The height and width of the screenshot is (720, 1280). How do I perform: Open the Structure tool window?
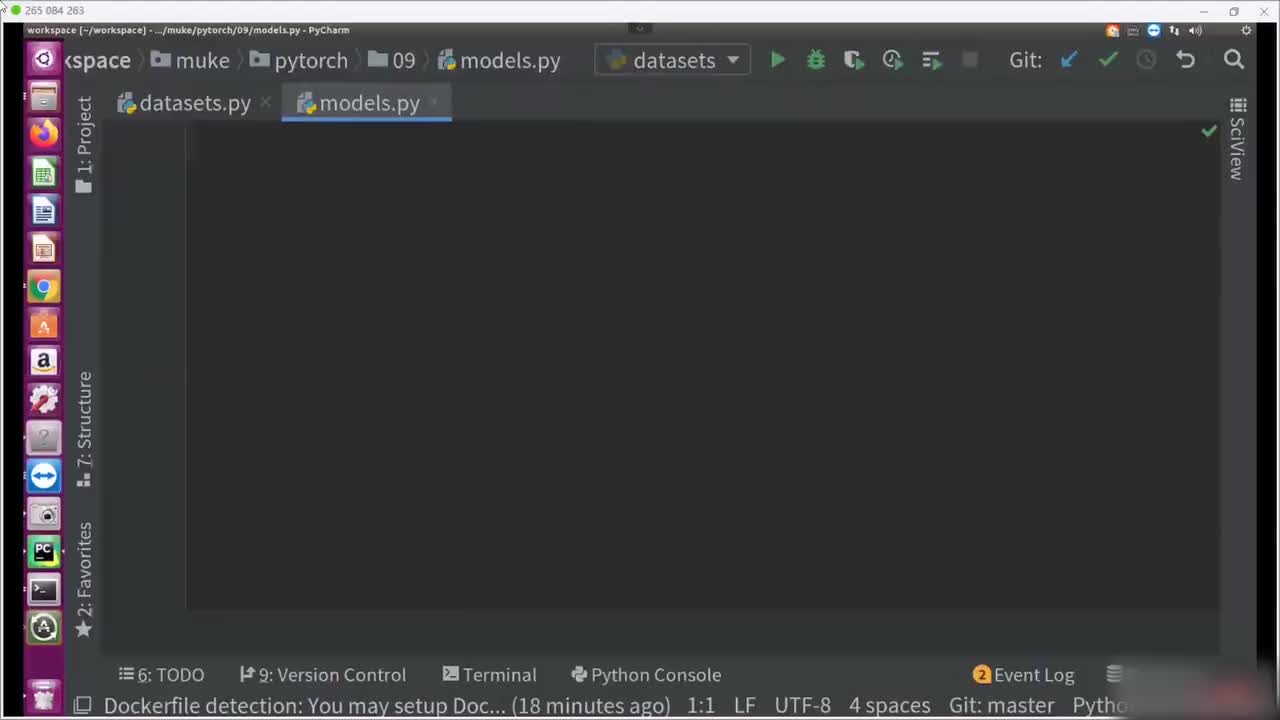84,429
